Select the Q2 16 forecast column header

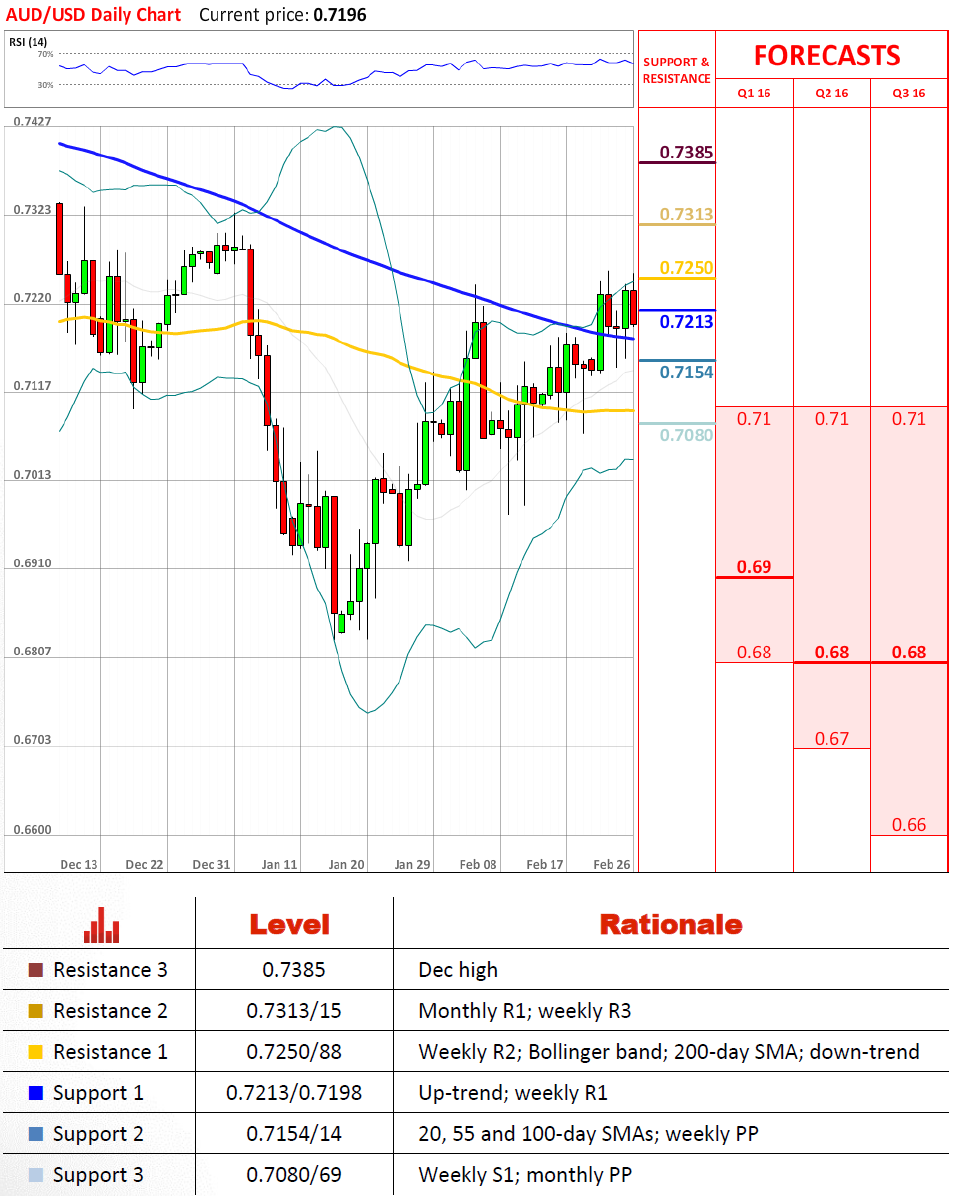click(x=832, y=93)
